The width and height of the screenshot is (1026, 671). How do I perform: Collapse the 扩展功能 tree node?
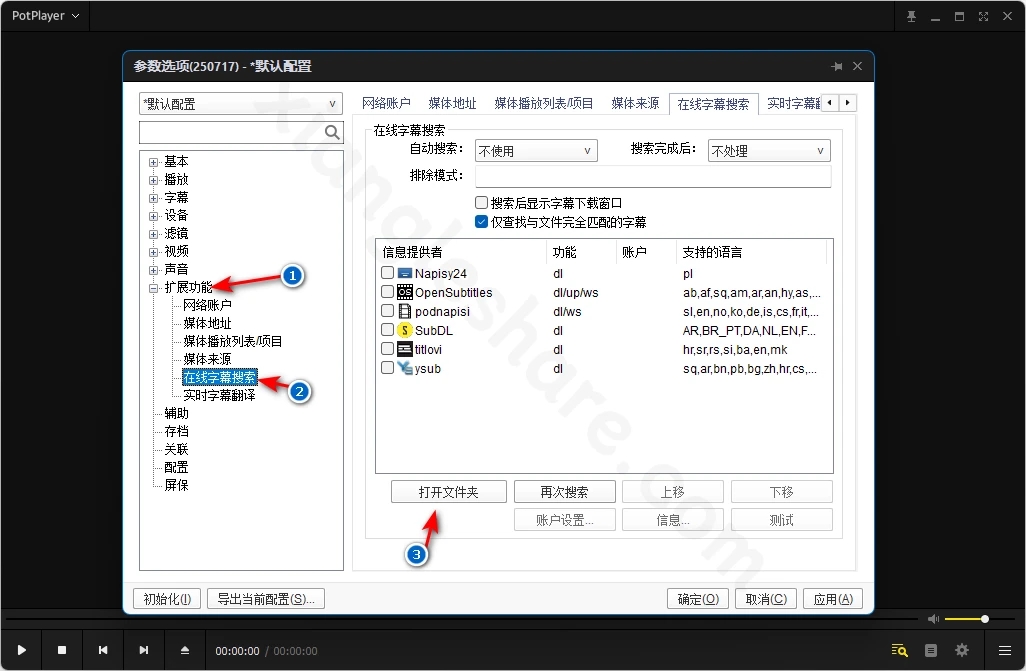tap(154, 288)
